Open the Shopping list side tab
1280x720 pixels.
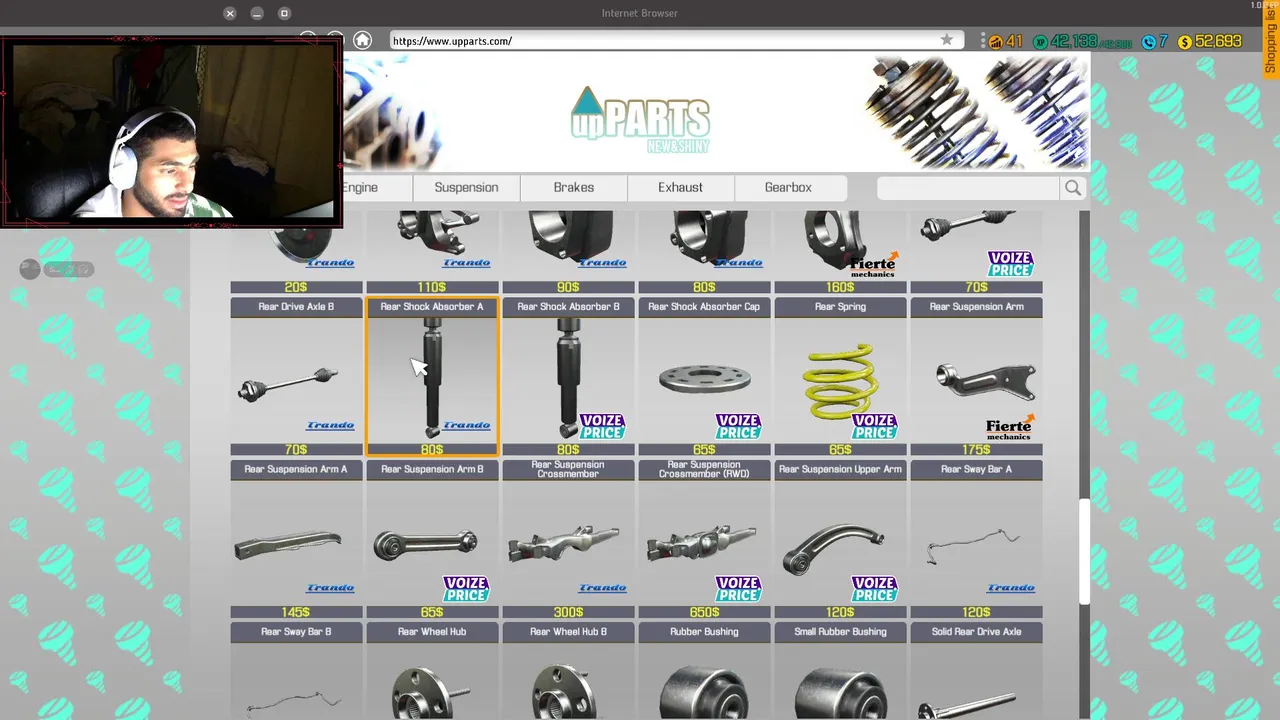[x=1271, y=39]
